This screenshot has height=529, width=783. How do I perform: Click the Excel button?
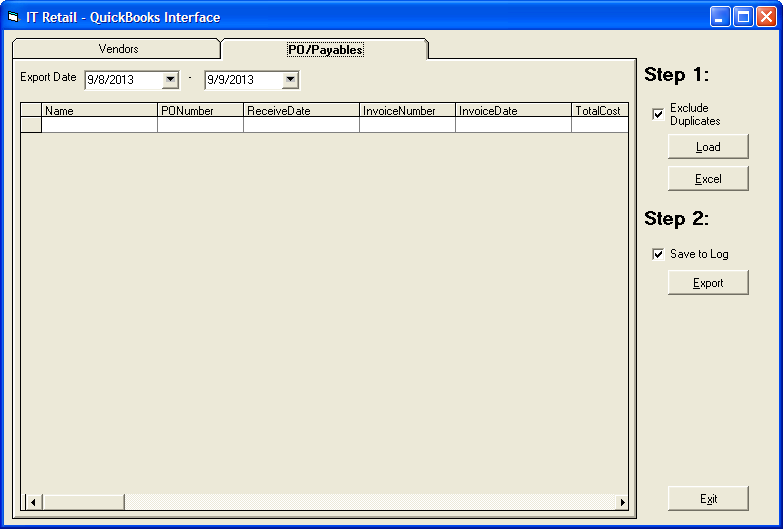[x=708, y=179]
